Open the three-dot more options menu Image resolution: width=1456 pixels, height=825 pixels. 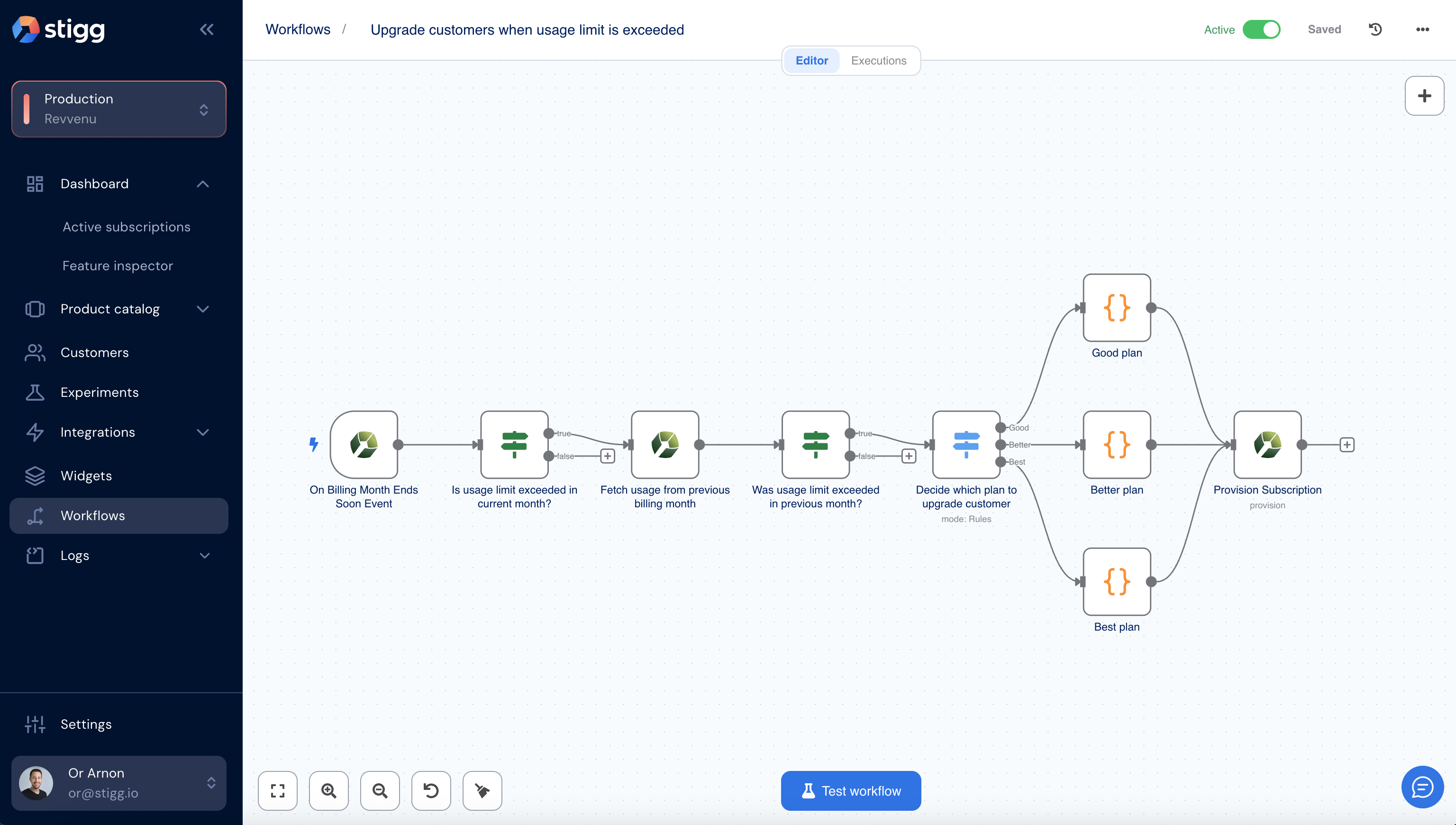coord(1423,29)
